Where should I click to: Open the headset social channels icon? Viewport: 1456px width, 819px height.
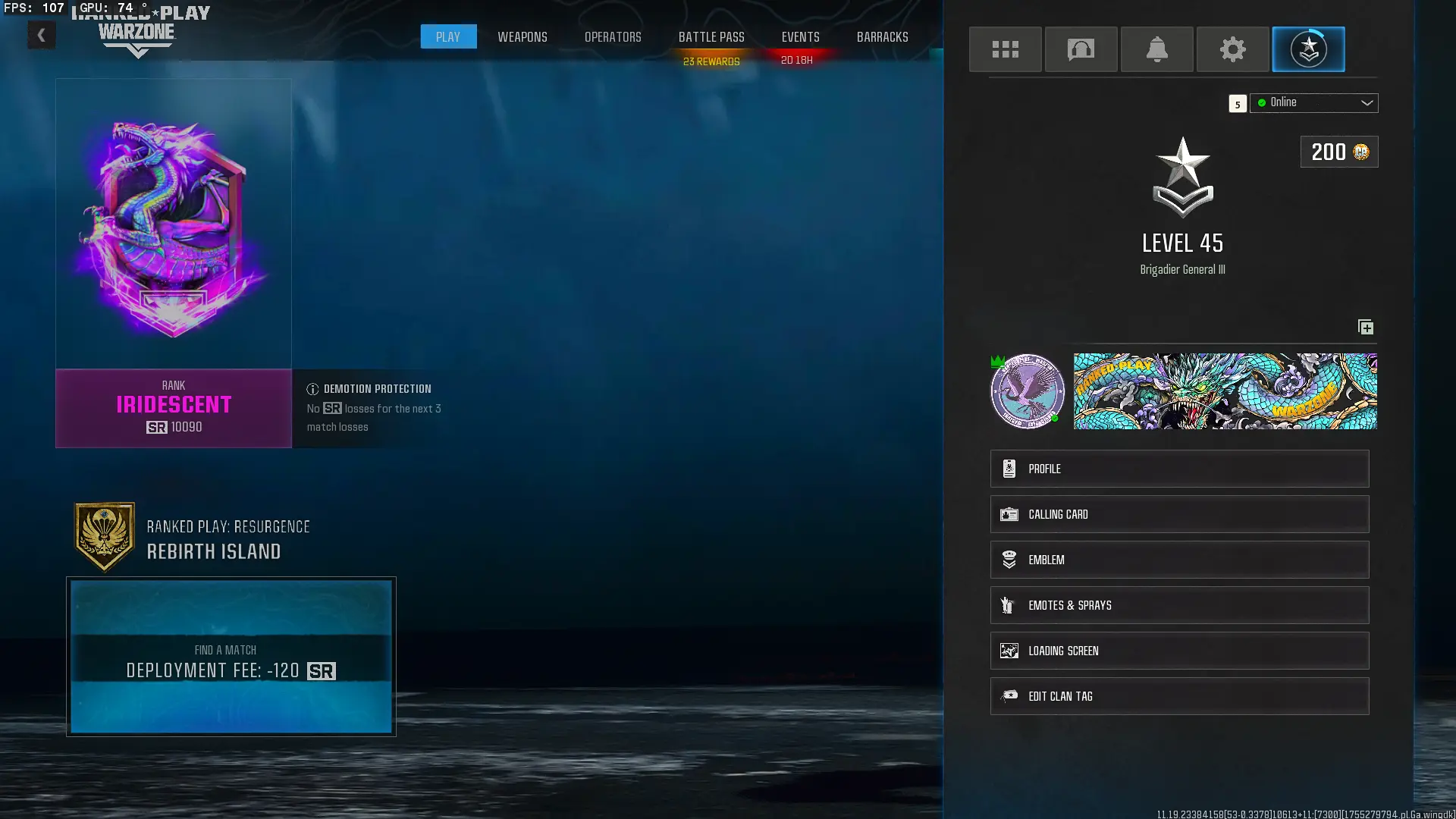tap(1081, 49)
